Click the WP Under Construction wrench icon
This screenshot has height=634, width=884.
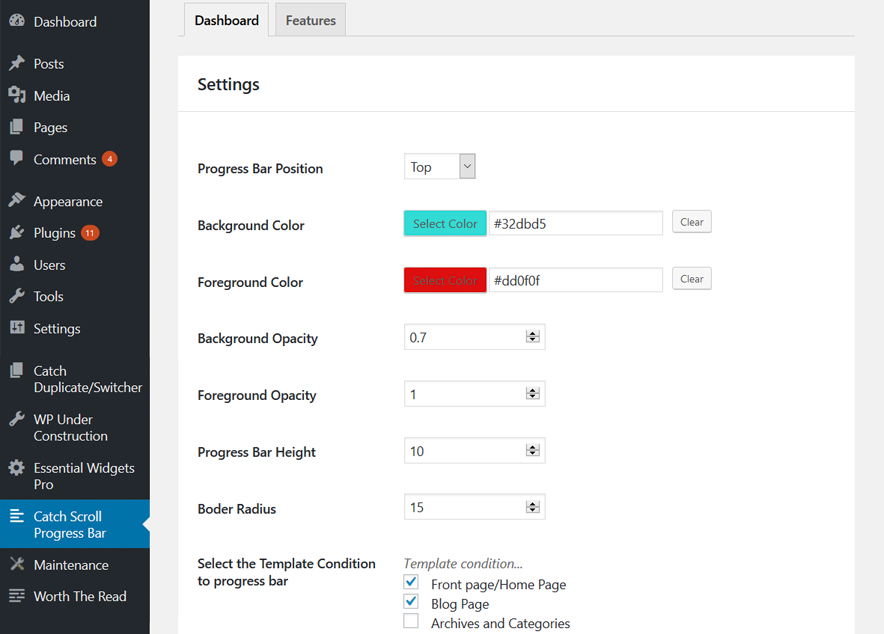(18, 419)
